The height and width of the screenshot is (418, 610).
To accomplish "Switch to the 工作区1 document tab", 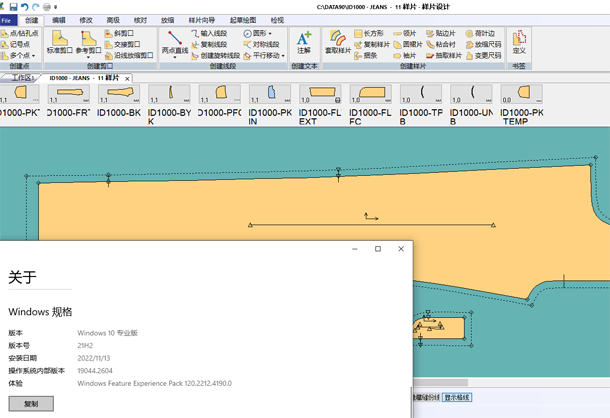I will 22,78.
